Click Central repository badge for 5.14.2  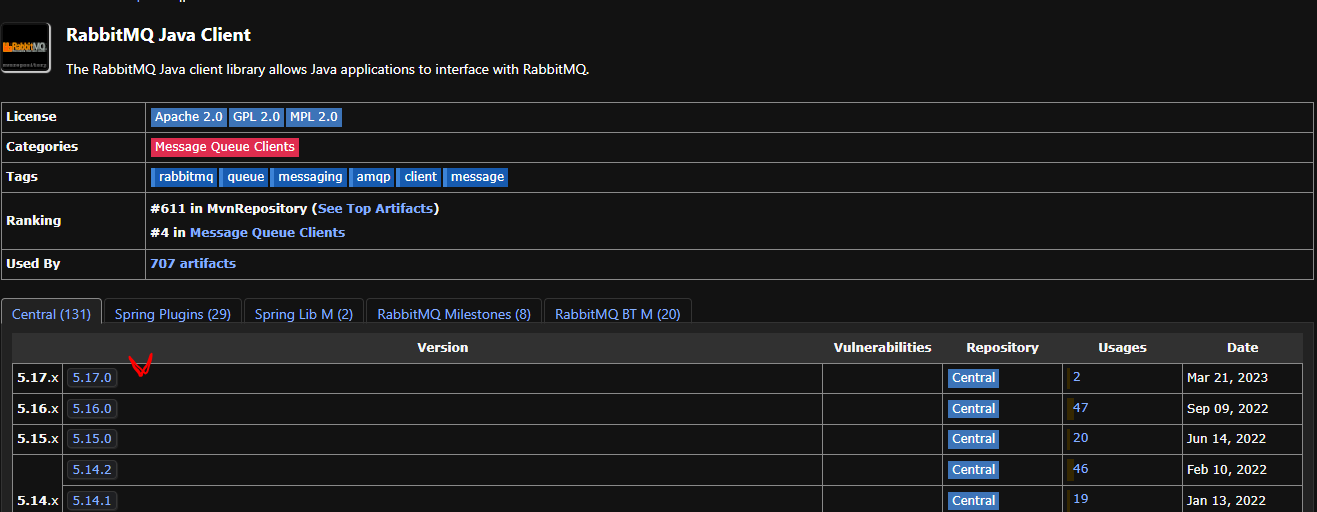(x=973, y=470)
